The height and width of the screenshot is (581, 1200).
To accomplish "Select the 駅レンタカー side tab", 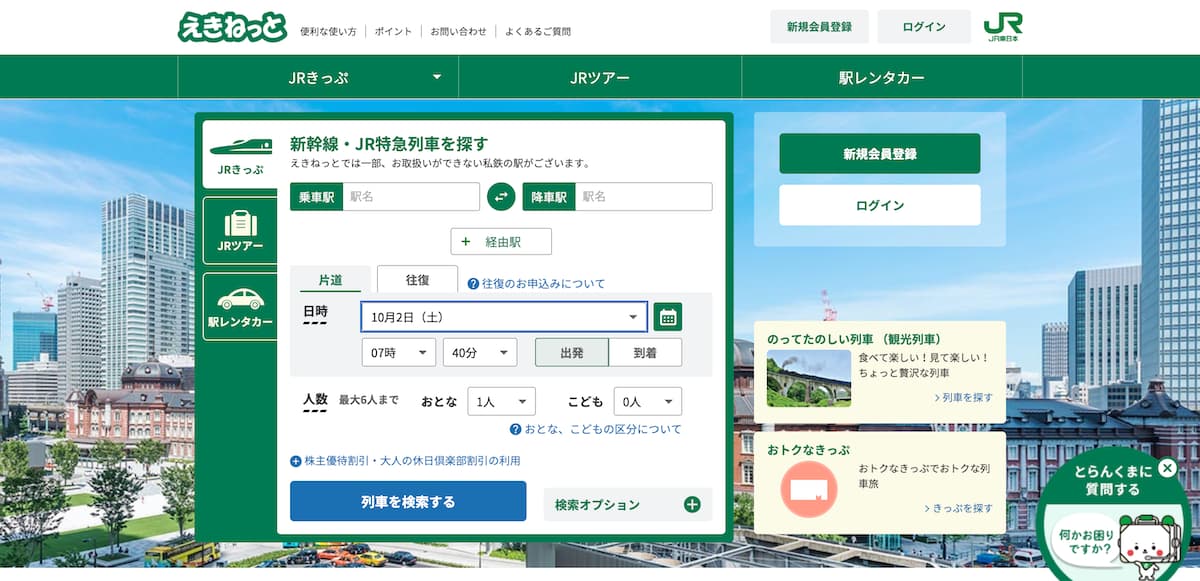I will (240, 306).
